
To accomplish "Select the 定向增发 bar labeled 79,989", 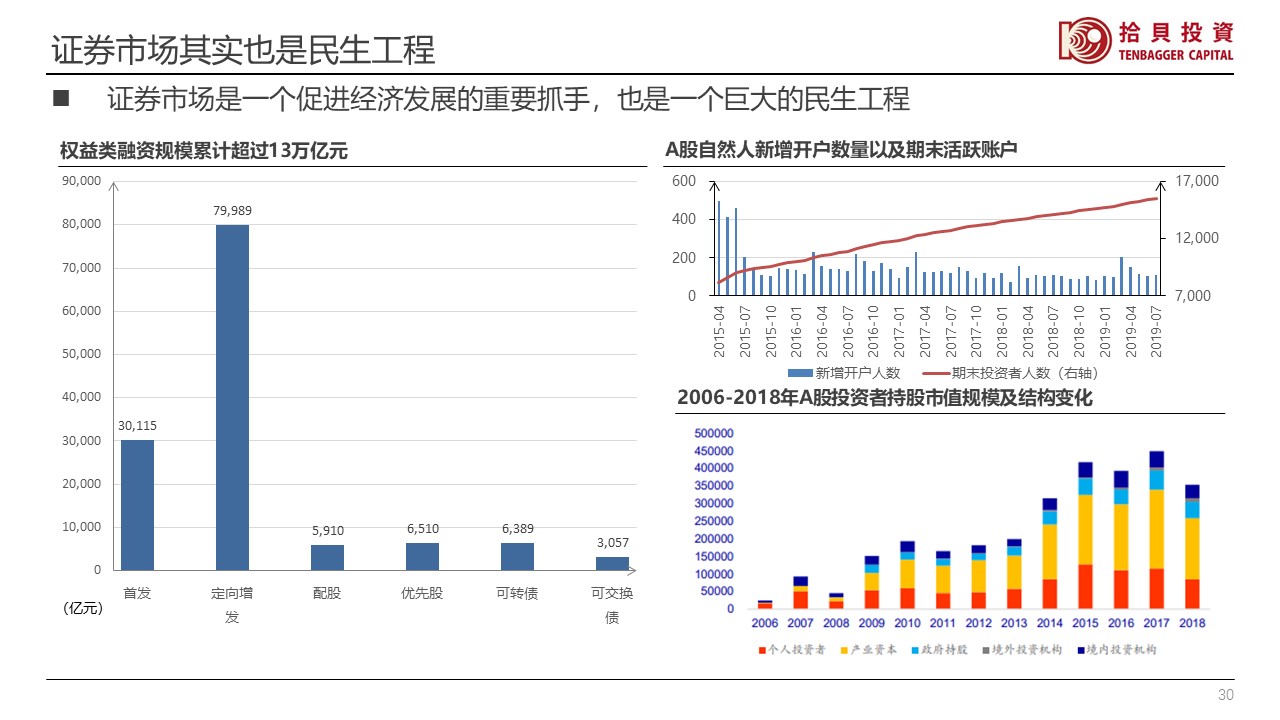I will pyautogui.click(x=232, y=397).
